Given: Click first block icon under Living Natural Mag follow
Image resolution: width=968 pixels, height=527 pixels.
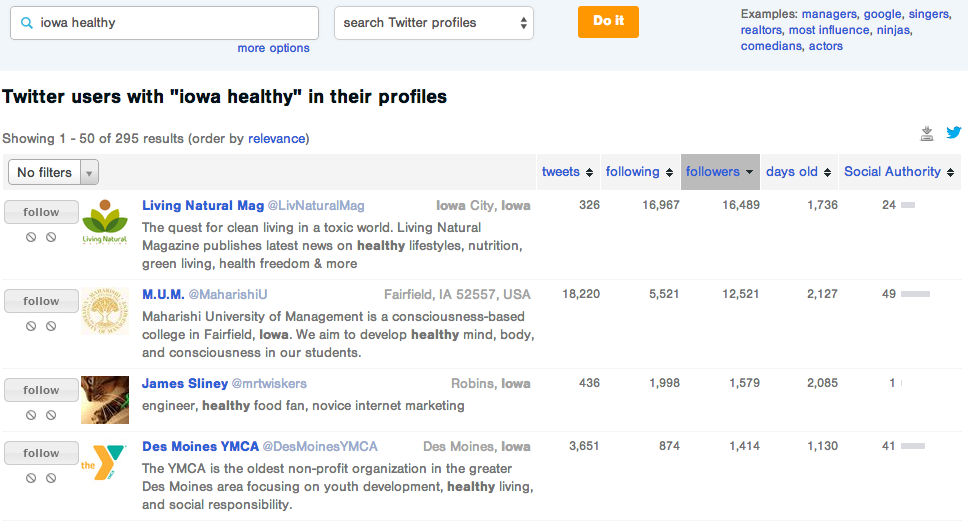Looking at the screenshot, I should click(x=31, y=237).
